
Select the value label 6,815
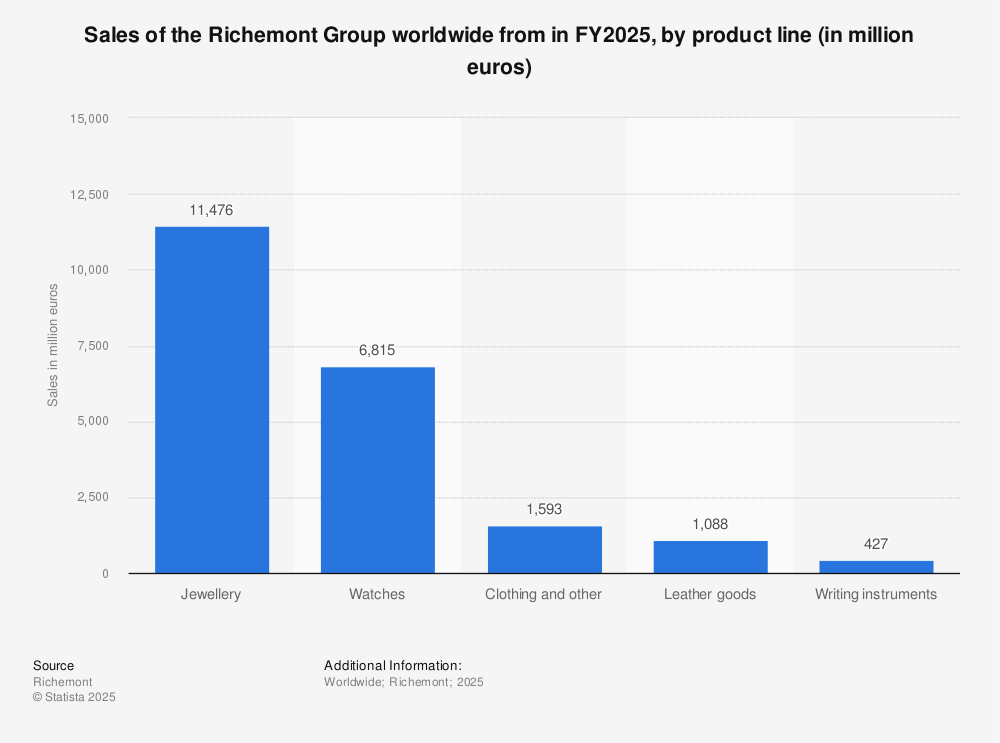point(377,350)
